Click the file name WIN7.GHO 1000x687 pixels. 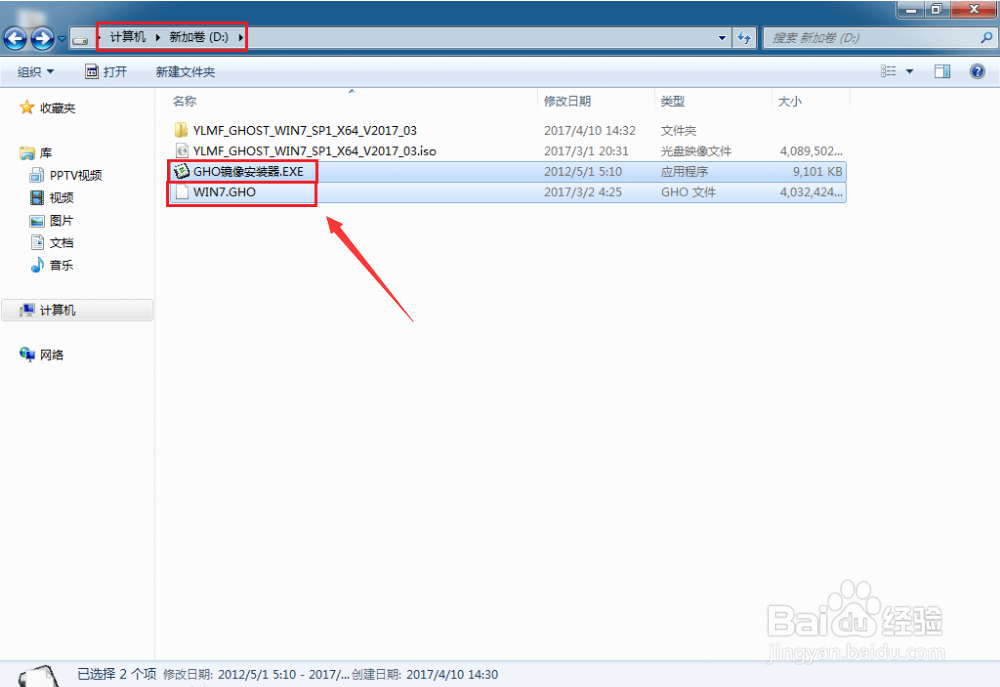[x=224, y=191]
